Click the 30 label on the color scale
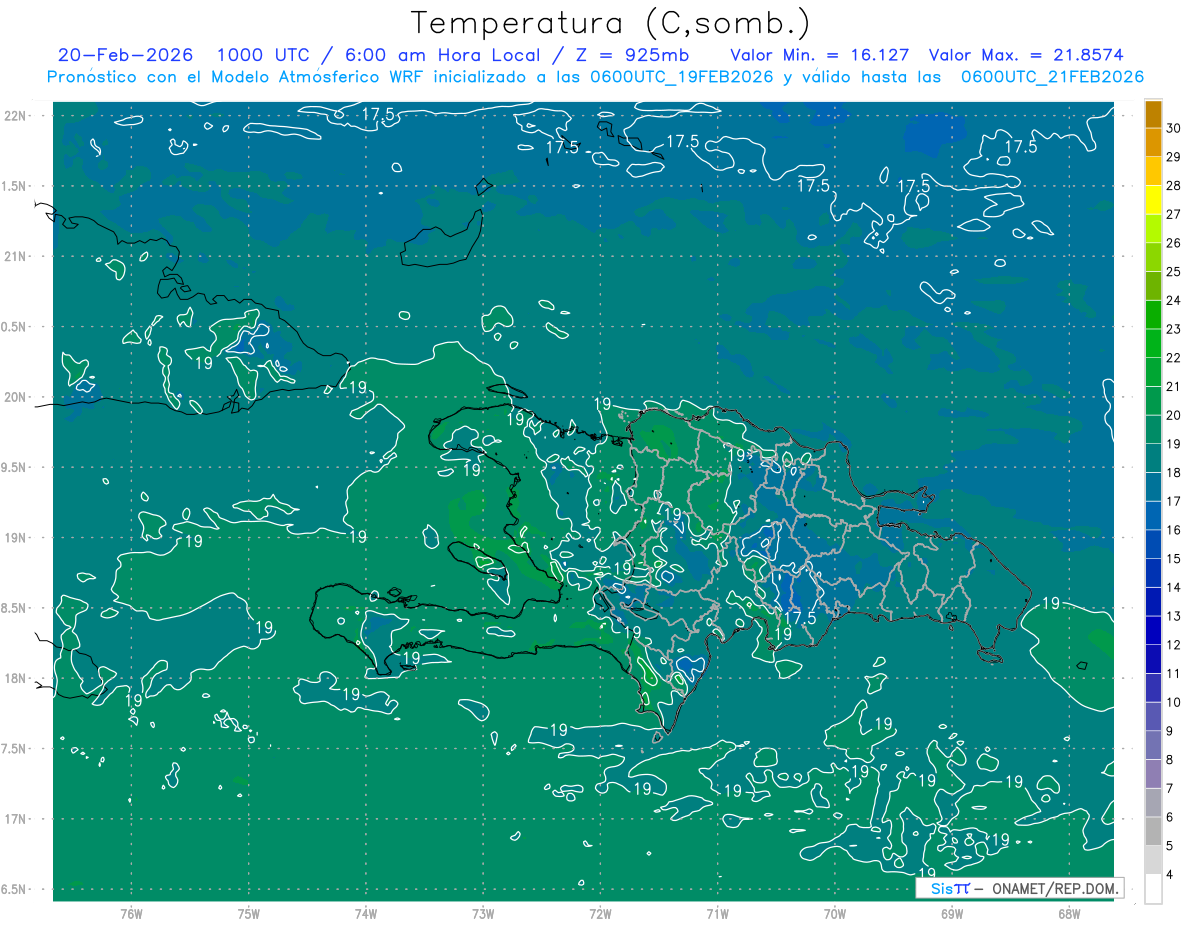 1174,128
